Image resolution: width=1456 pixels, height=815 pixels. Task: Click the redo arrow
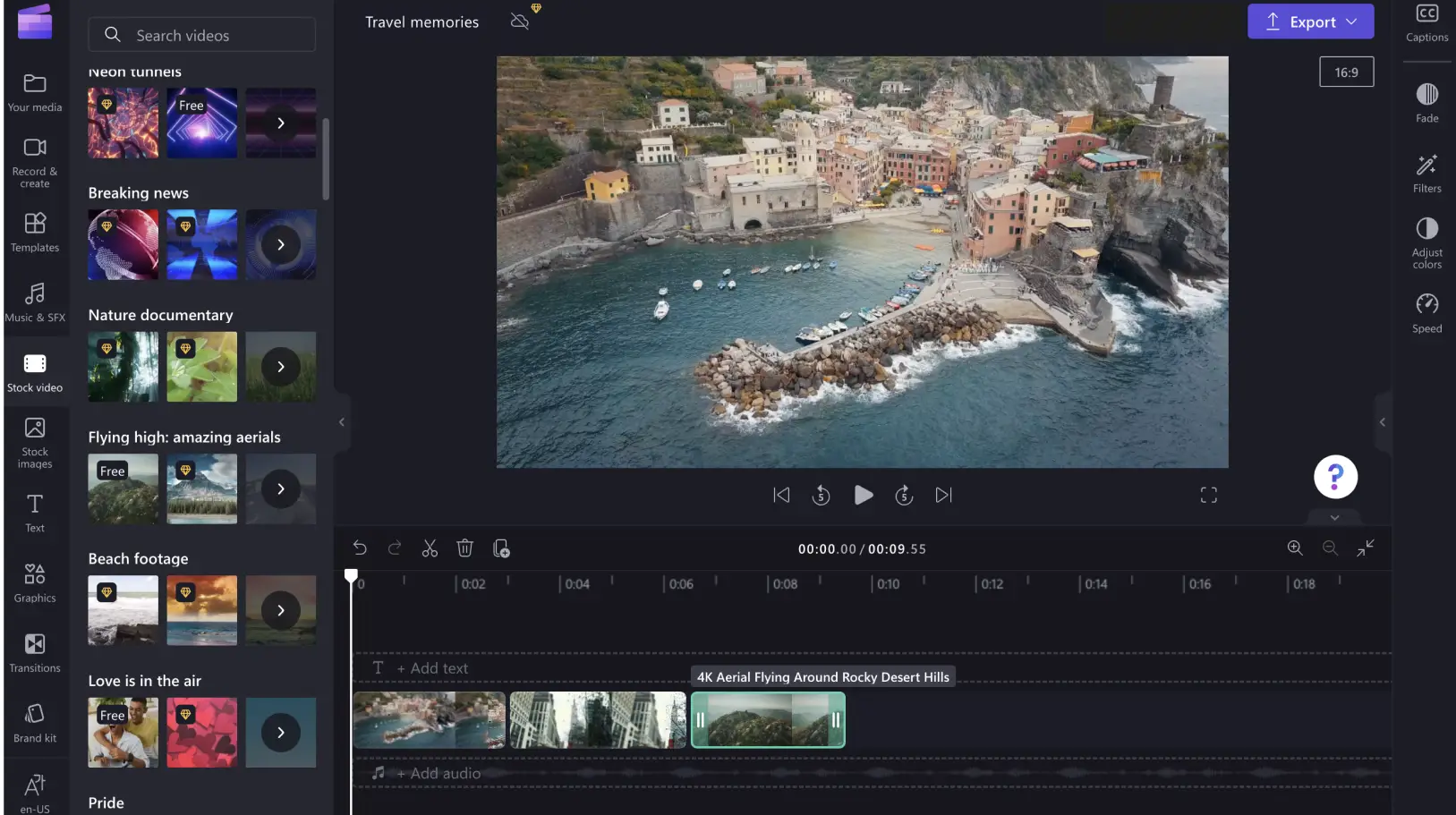coord(395,548)
